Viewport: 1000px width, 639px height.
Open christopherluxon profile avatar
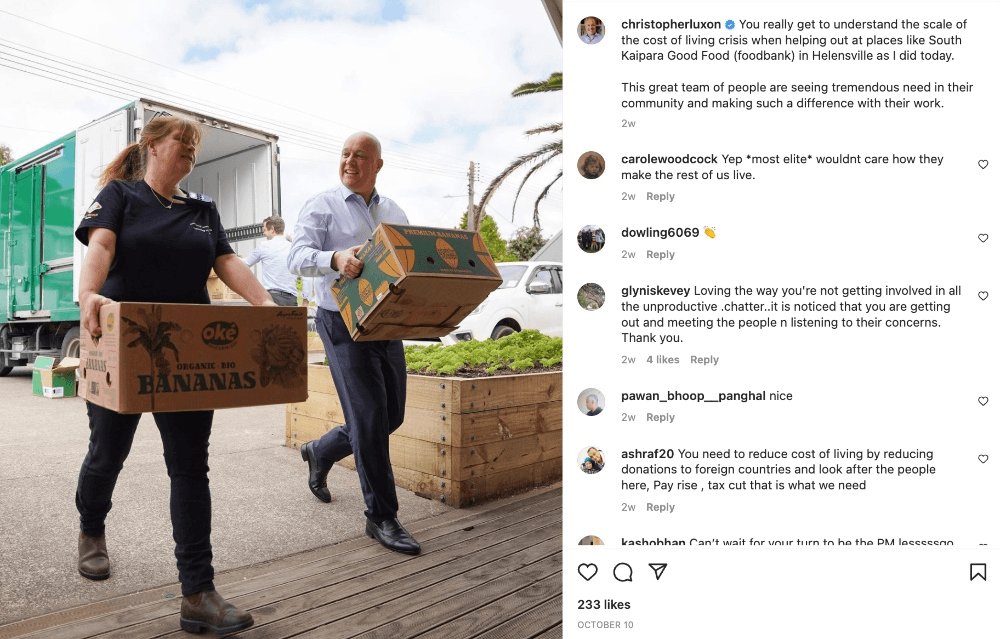tap(591, 30)
